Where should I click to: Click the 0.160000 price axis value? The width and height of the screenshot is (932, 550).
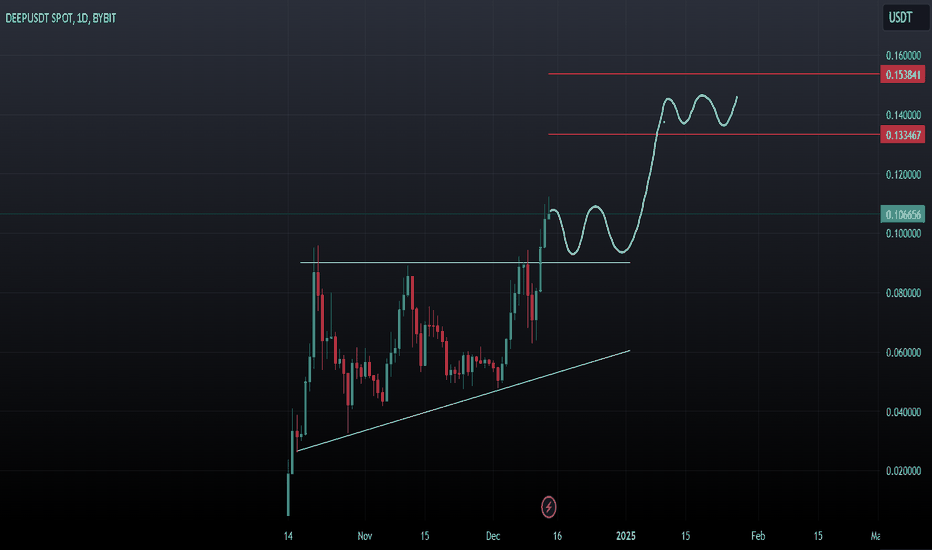903,55
